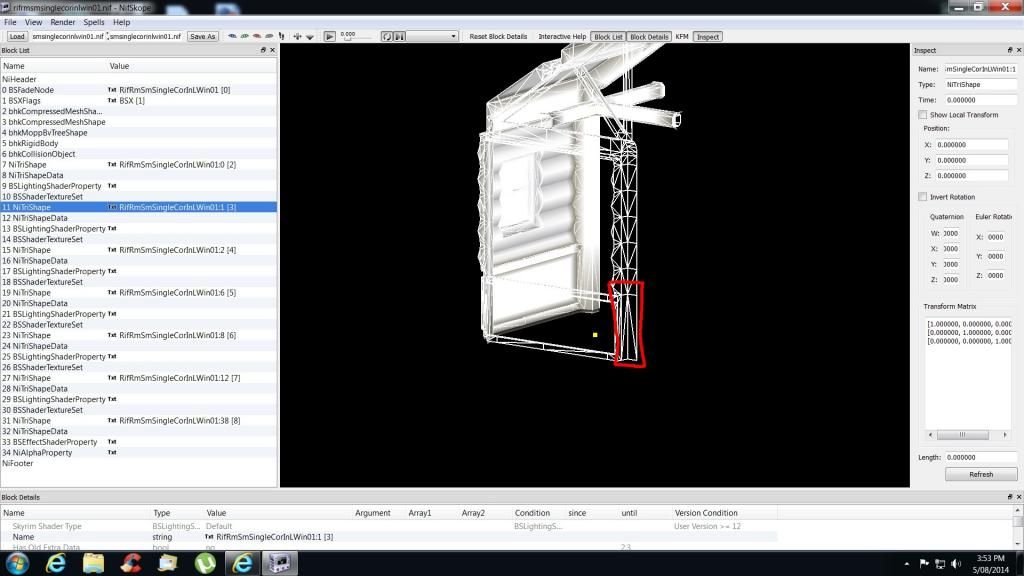The image size is (1024, 576).
Task: Open uTorrent from the taskbar
Action: coord(205,563)
